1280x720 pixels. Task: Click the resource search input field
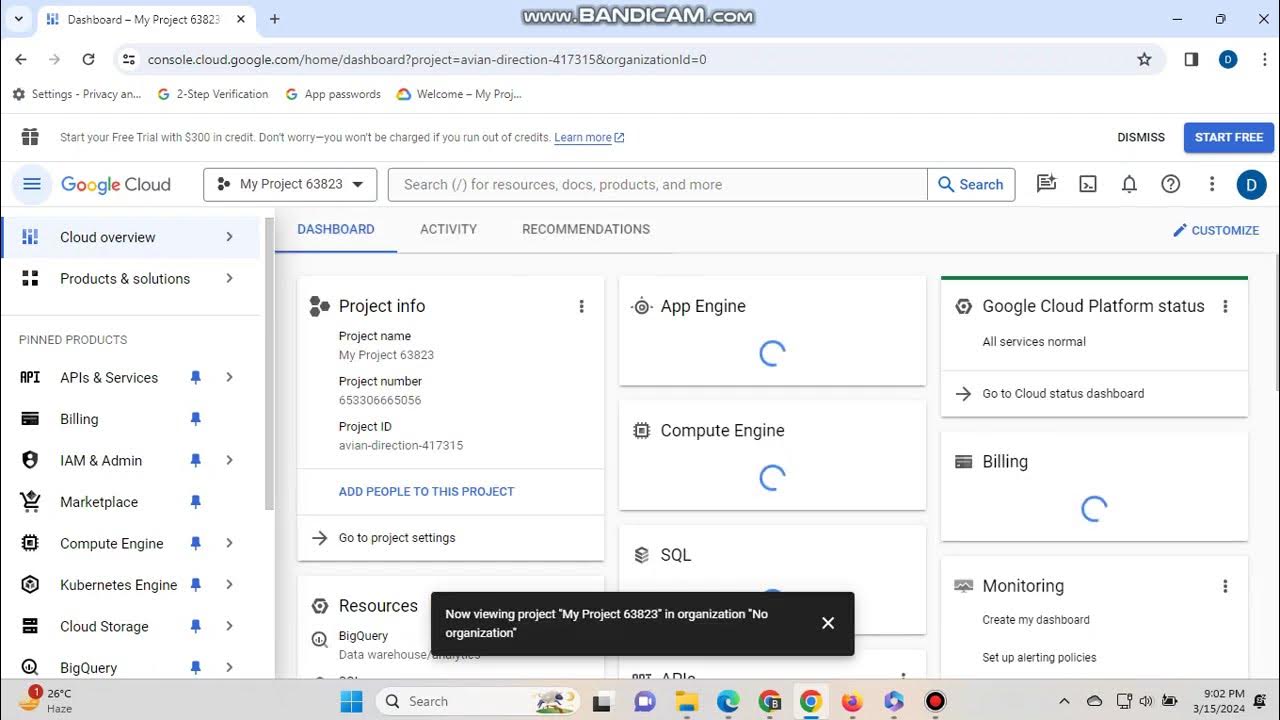pyautogui.click(x=658, y=184)
